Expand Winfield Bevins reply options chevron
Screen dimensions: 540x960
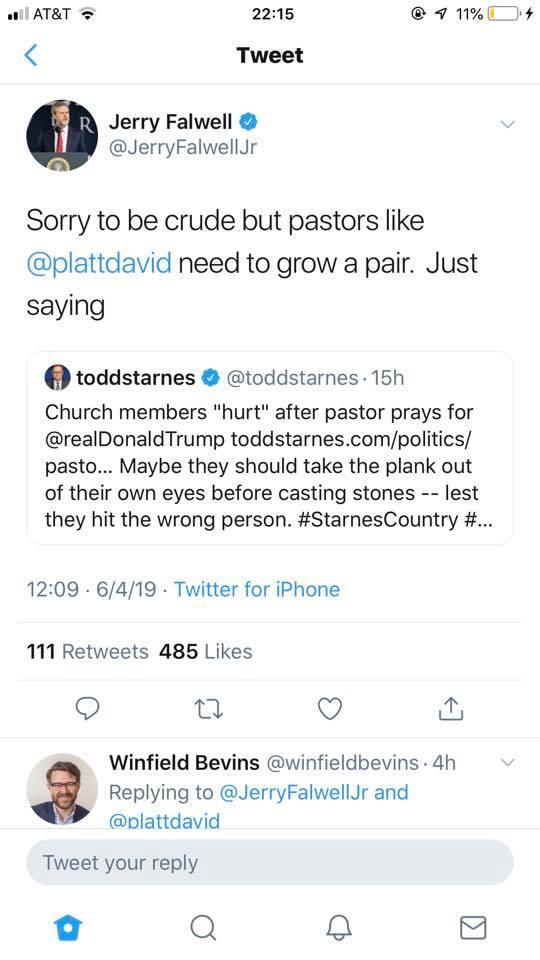click(508, 762)
